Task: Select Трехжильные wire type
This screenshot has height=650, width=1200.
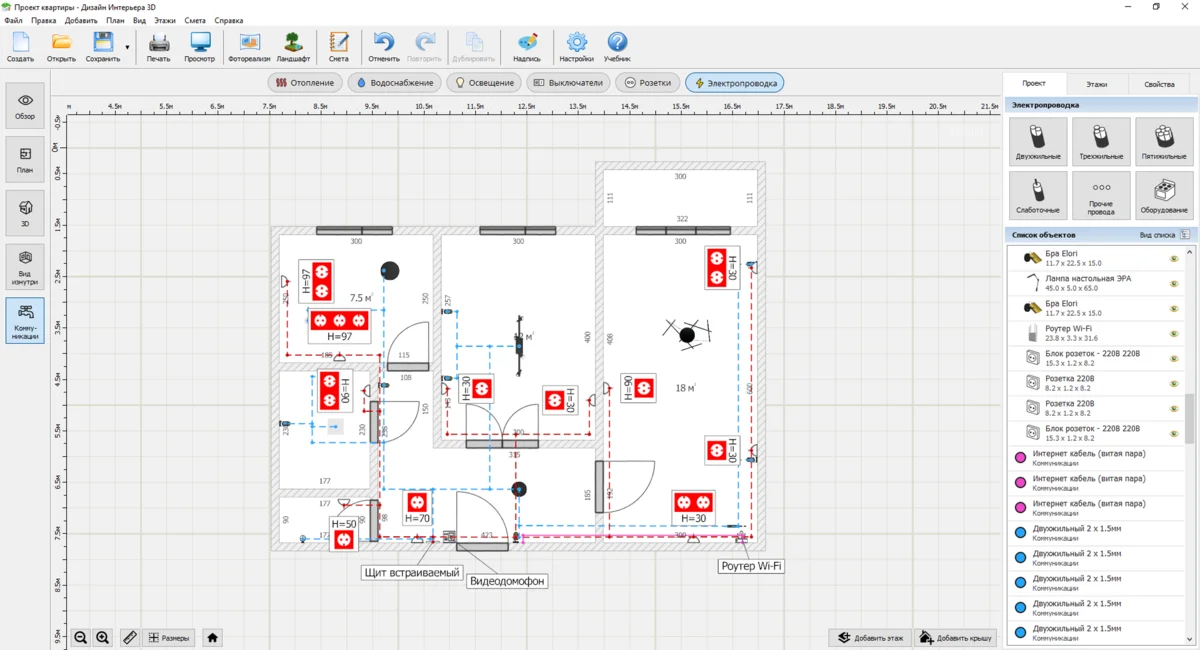Action: point(1101,141)
